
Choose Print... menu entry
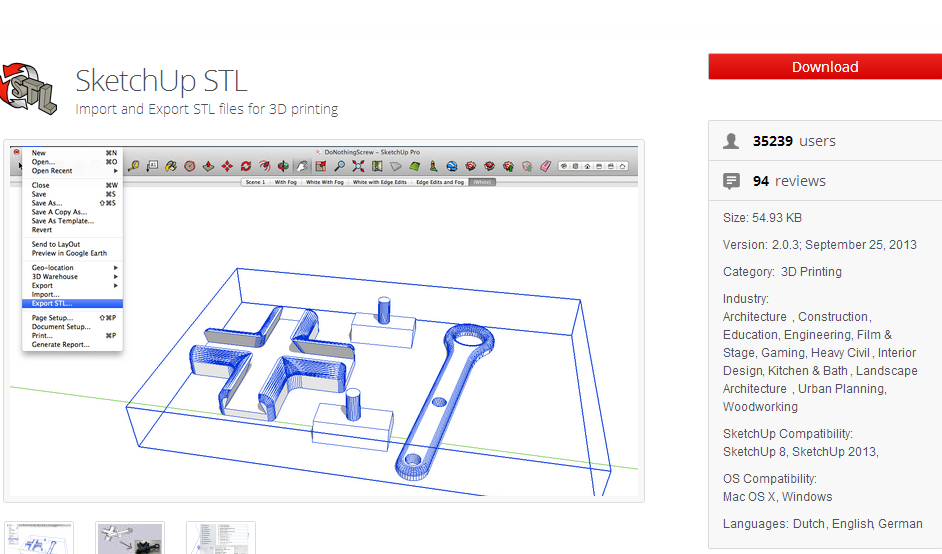[x=72, y=335]
